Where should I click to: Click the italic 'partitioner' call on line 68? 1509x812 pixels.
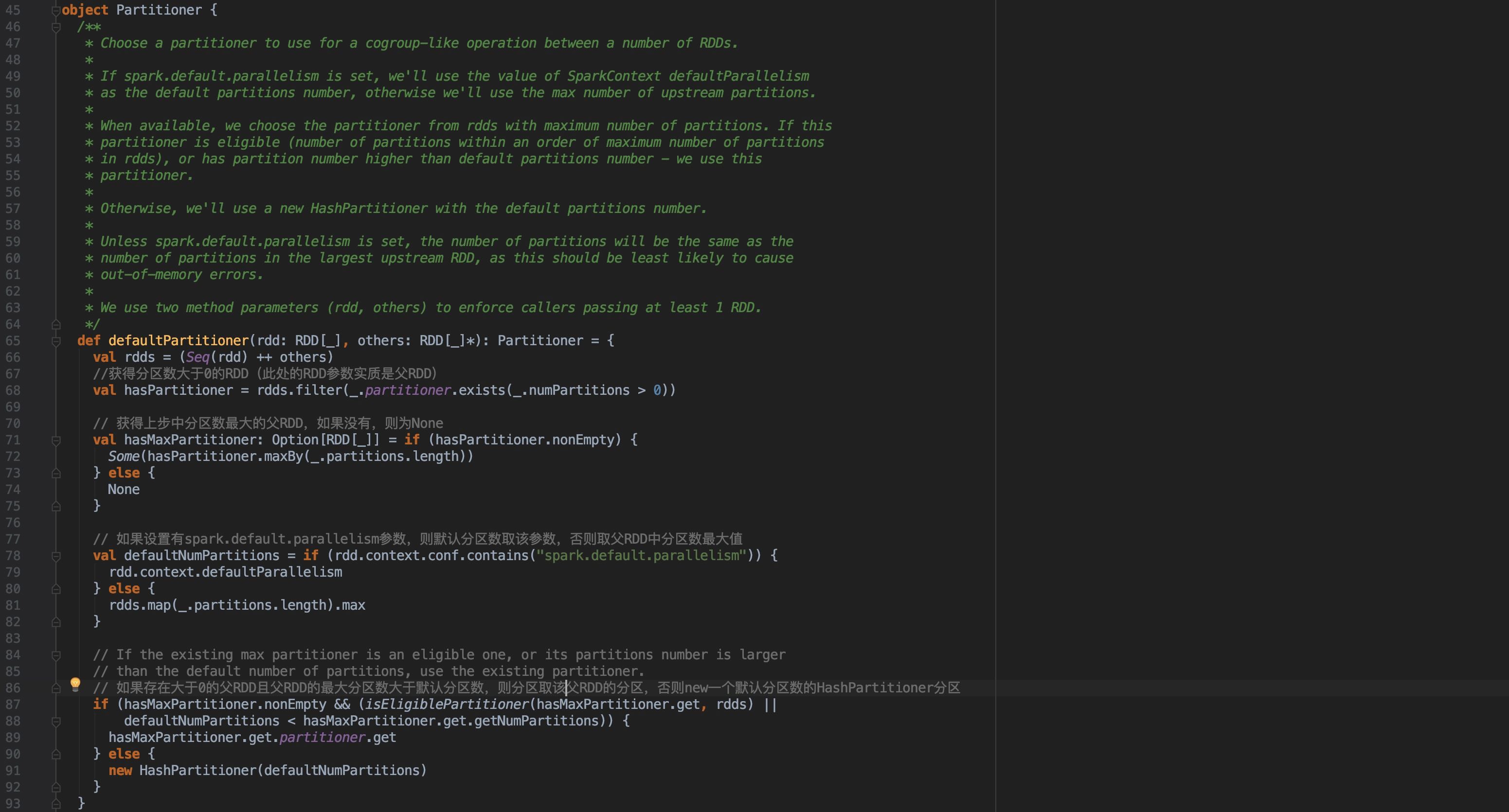coord(408,390)
